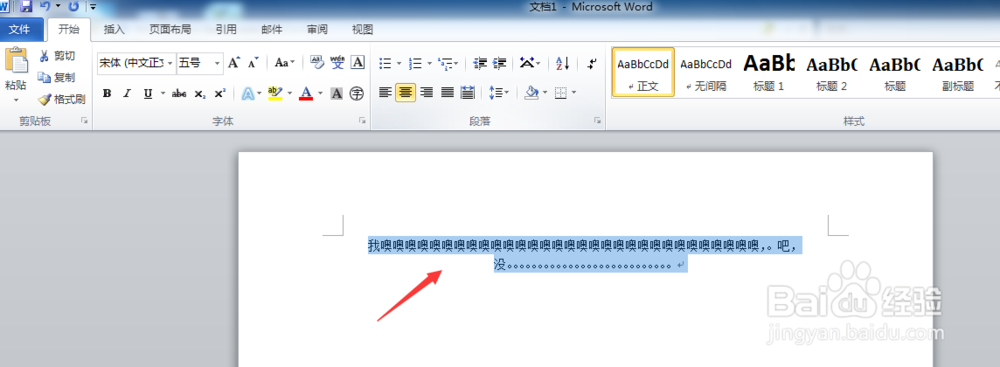Viewport: 1000px width, 367px height.
Task: Switch to the Mailings (邮件) tab
Action: pyautogui.click(x=272, y=29)
